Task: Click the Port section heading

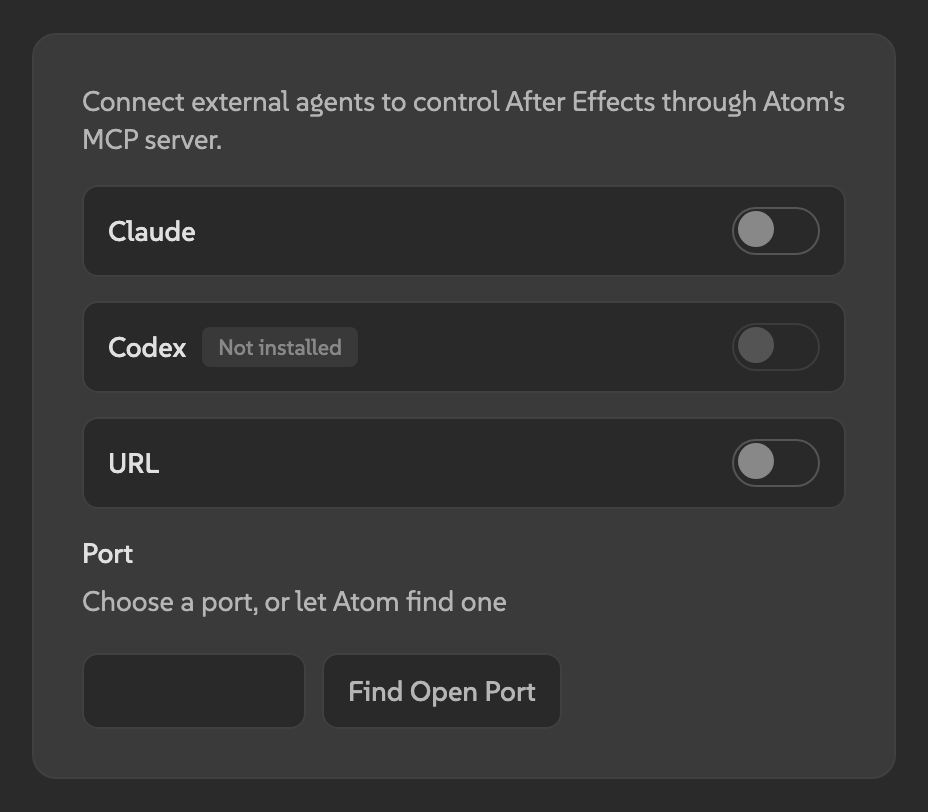Action: (107, 553)
